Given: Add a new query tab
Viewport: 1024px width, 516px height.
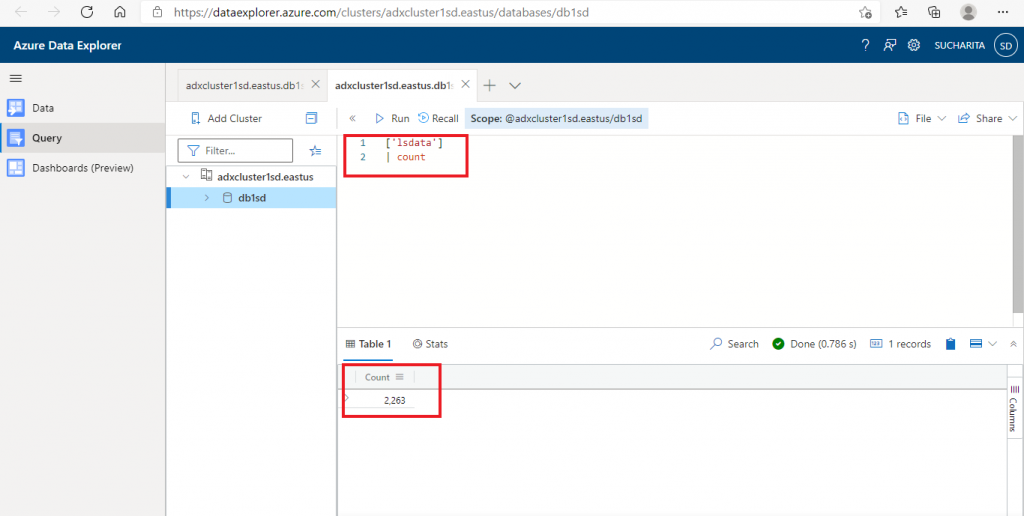Looking at the screenshot, I should (x=489, y=86).
